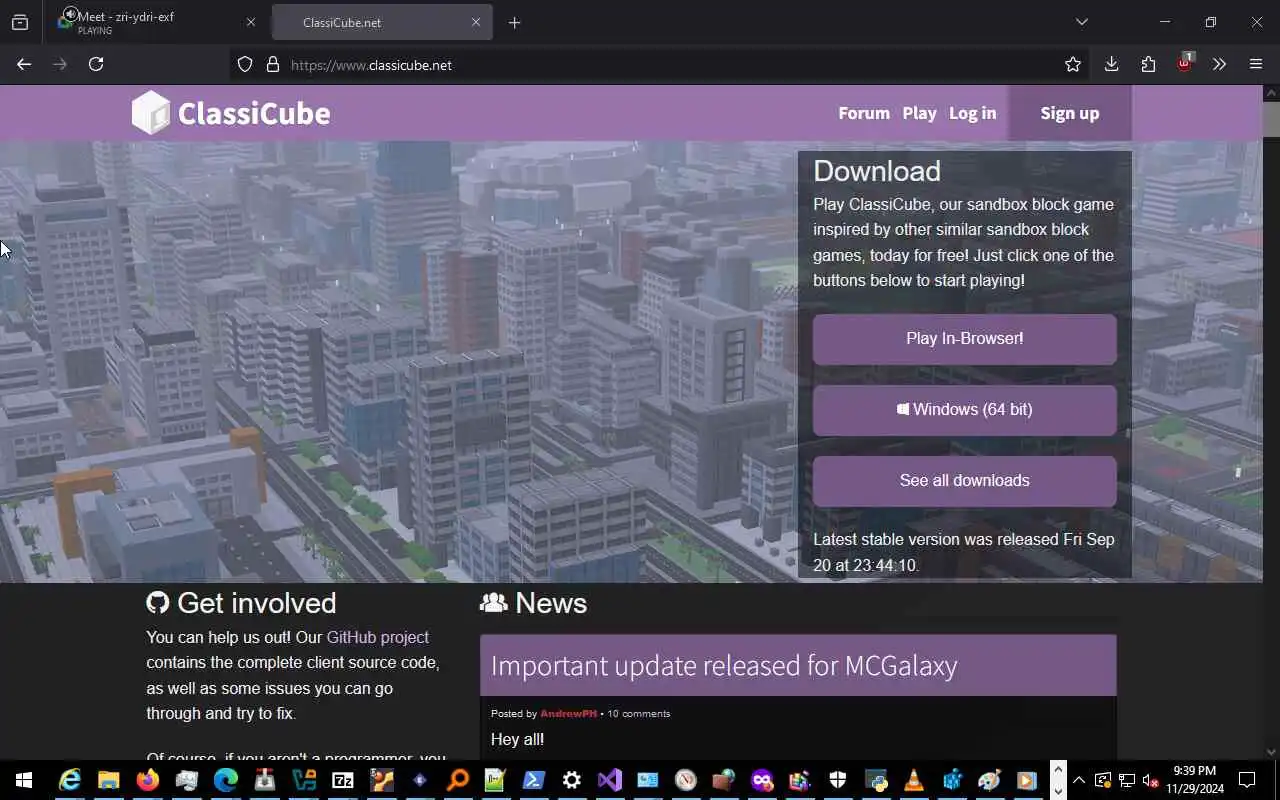Launch Python from taskbar
1280x800 pixels.
876,780
